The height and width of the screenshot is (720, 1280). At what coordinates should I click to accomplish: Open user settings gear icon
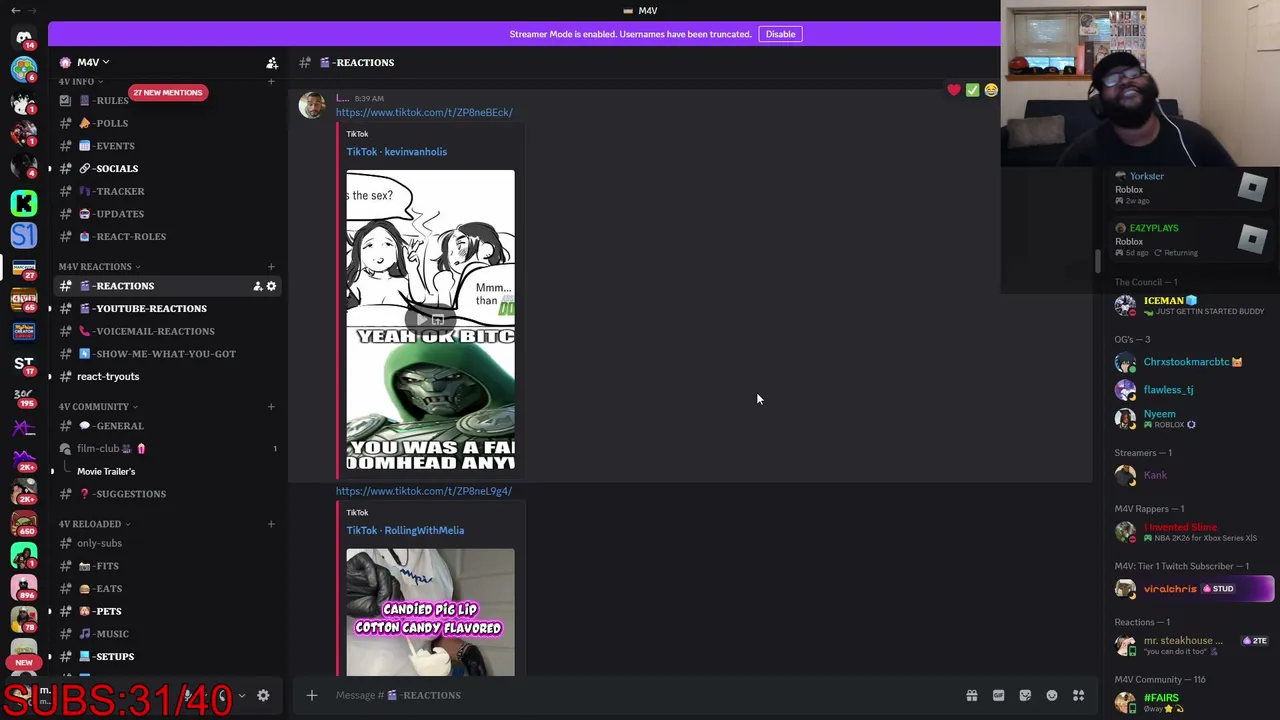[263, 695]
